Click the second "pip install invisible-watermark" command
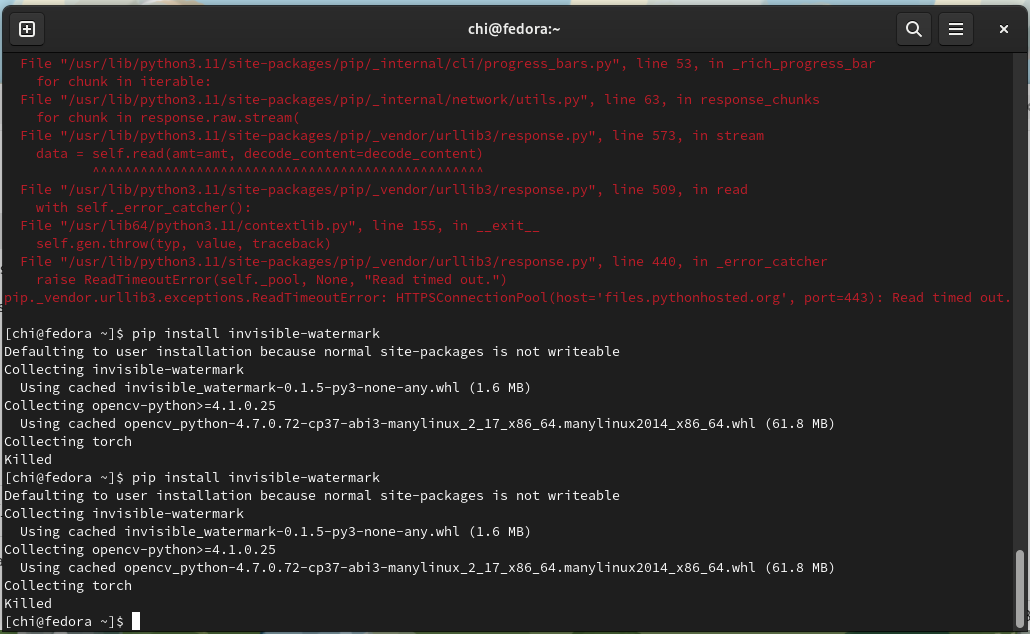The width and height of the screenshot is (1030, 634). point(256,478)
